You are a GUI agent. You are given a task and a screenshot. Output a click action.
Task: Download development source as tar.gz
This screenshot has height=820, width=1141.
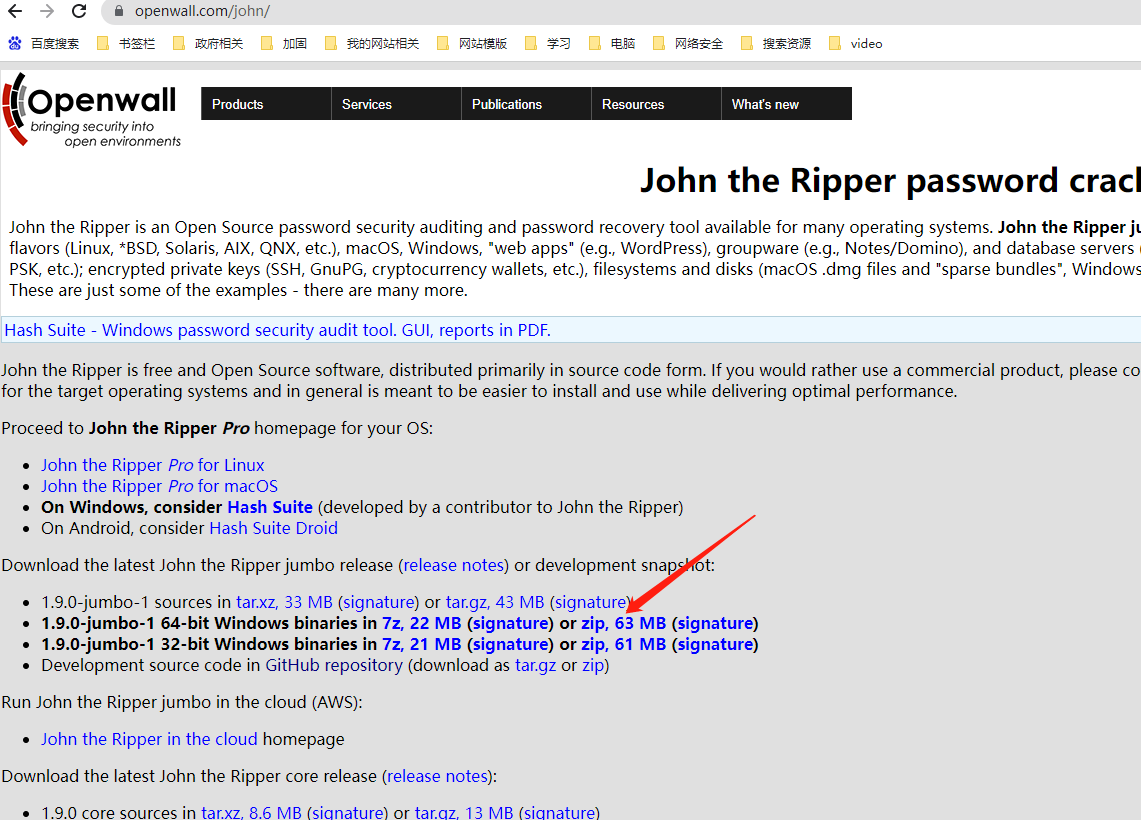536,666
